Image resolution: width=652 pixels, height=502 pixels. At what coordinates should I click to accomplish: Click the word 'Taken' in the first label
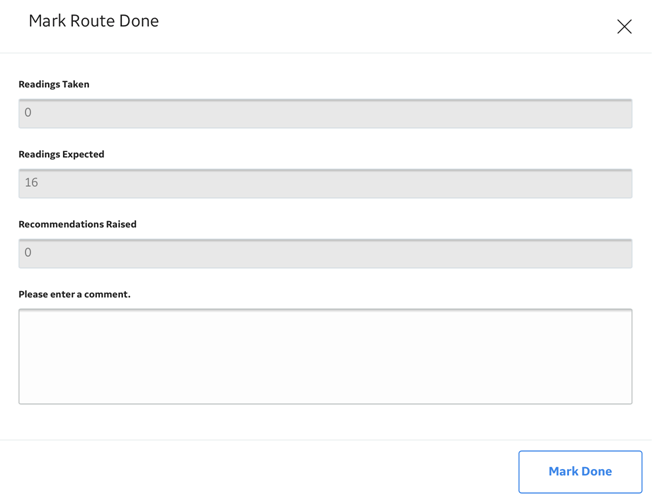click(76, 84)
